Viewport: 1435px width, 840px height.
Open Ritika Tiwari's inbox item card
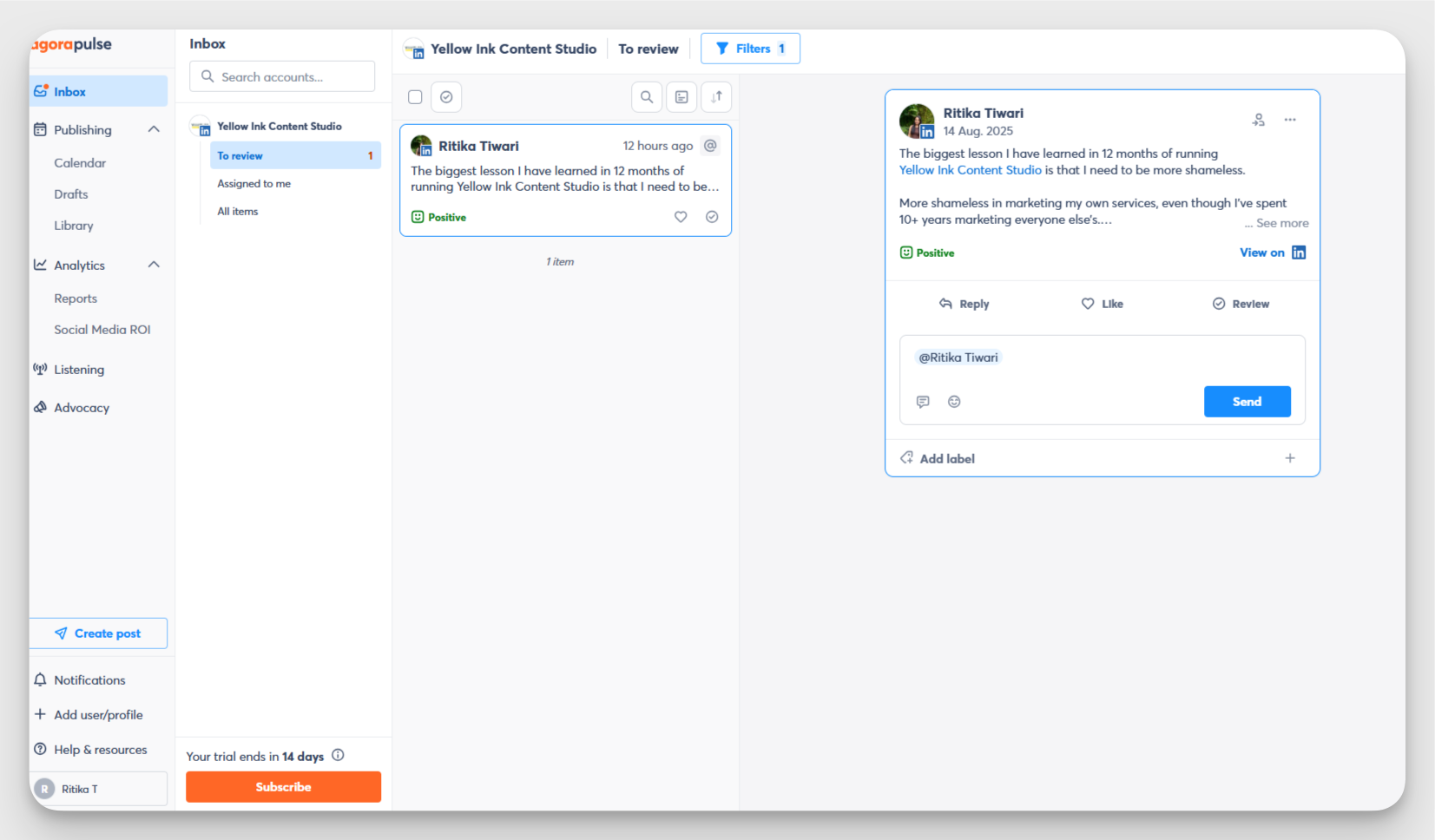point(565,180)
